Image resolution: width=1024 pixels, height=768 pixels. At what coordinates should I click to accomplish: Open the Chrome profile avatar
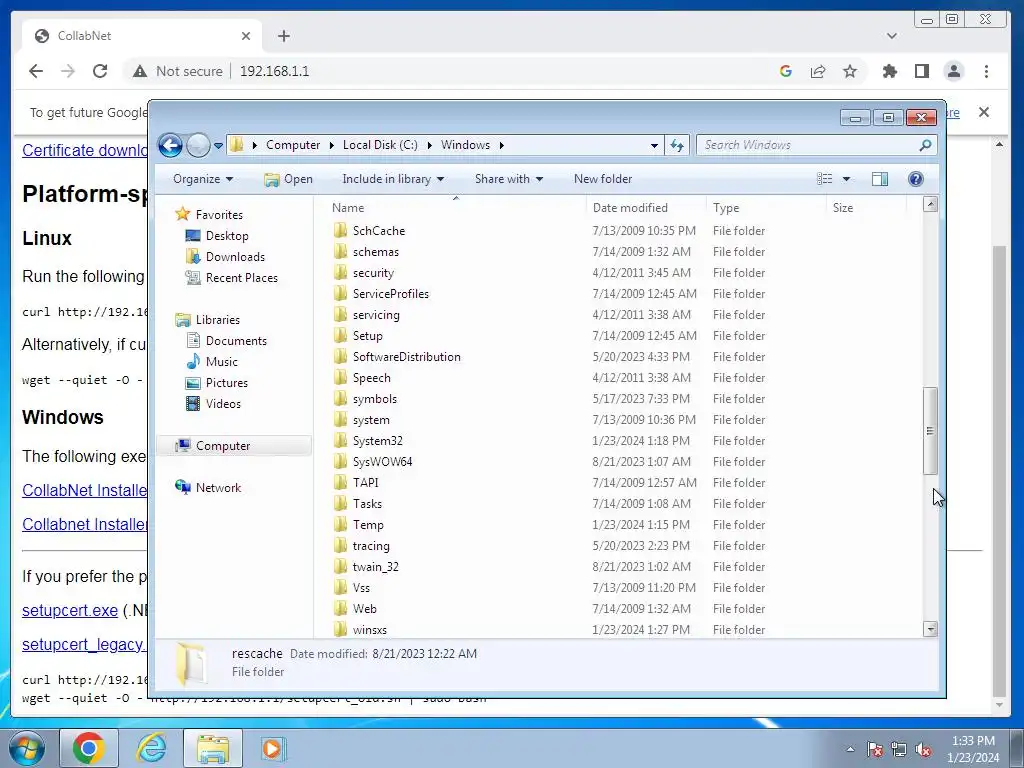(x=954, y=71)
